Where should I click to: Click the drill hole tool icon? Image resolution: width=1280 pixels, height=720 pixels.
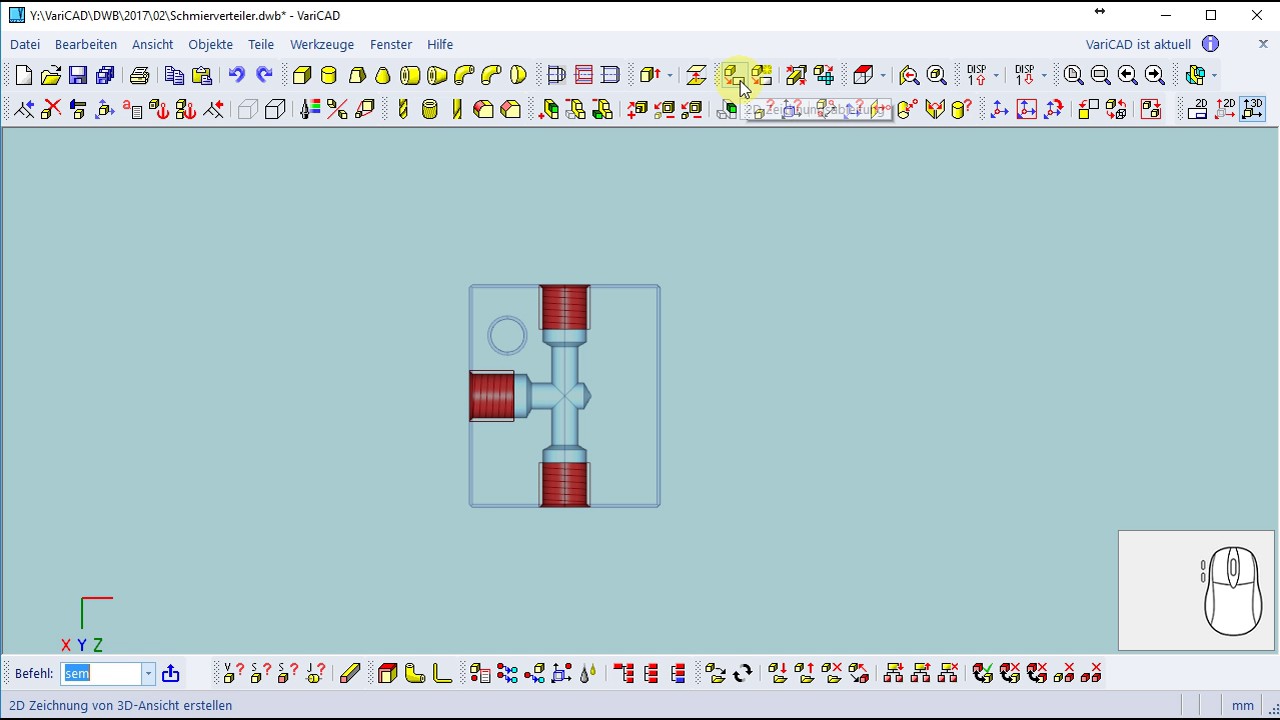(x=403, y=109)
